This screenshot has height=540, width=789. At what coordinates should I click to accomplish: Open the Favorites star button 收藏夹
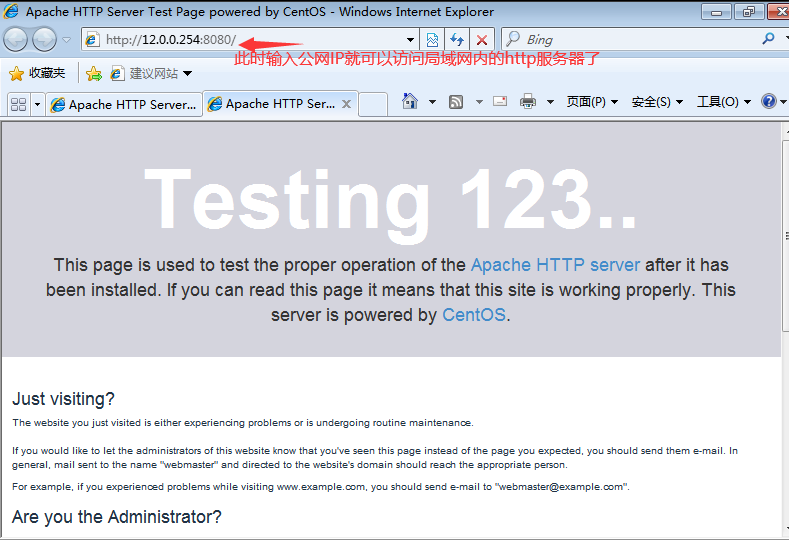click(x=37, y=73)
